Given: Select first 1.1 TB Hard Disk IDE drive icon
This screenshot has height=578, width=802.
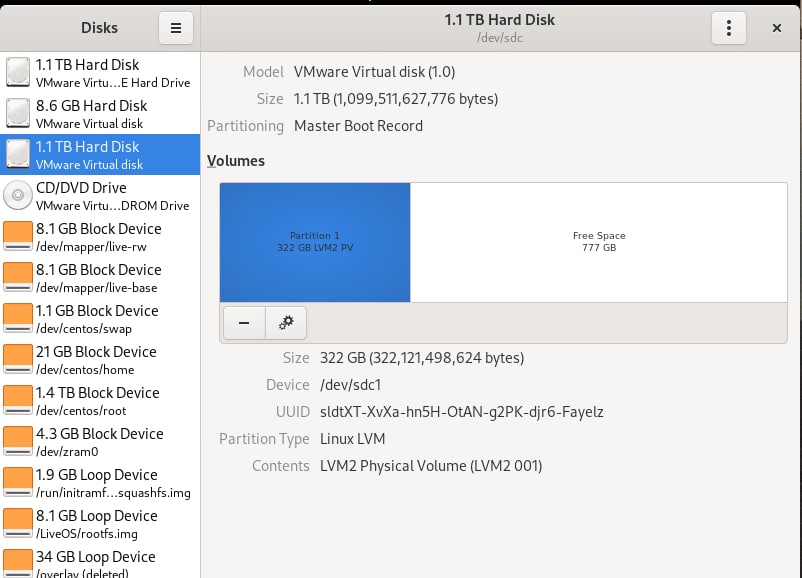Looking at the screenshot, I should click(x=18, y=72).
